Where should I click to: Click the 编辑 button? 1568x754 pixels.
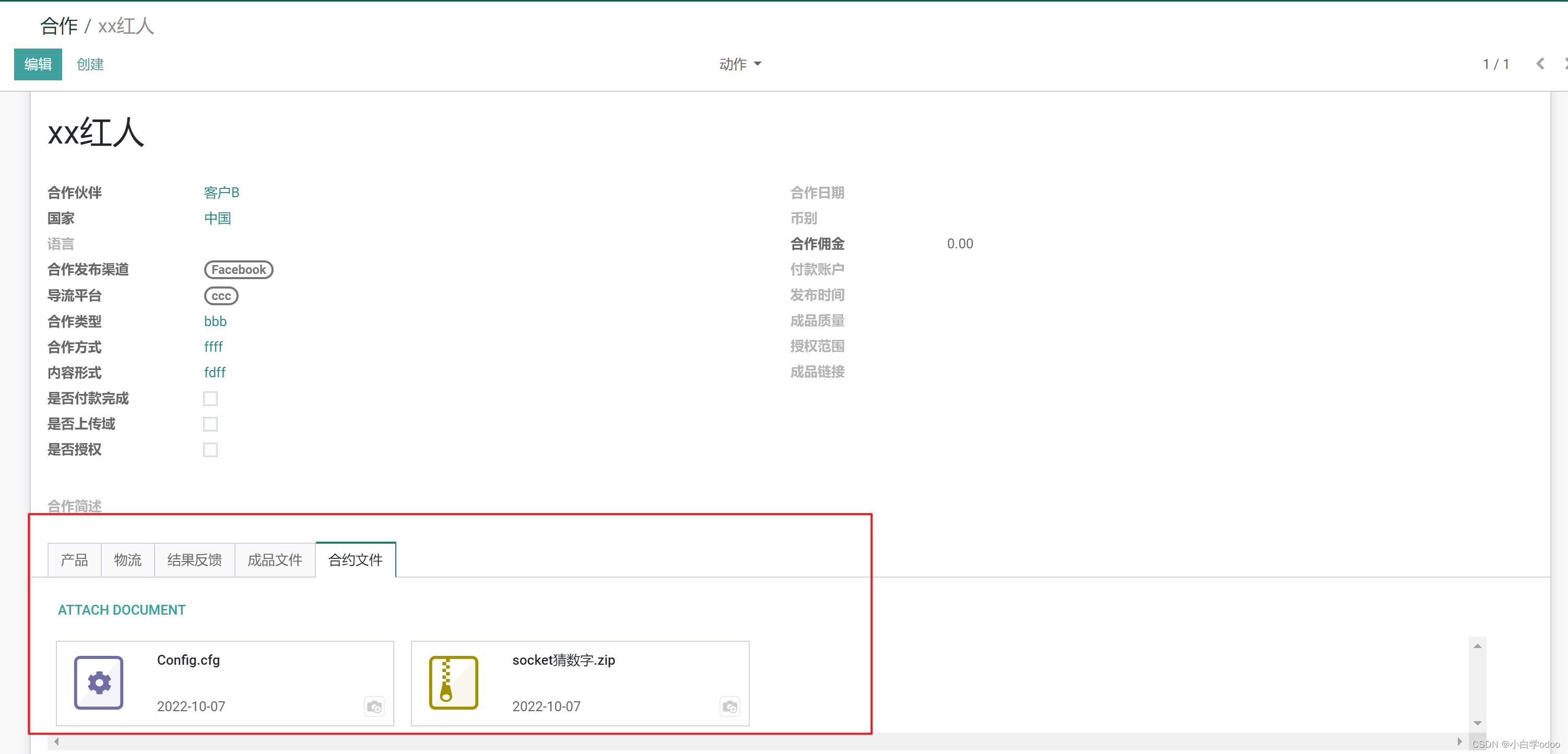tap(38, 64)
